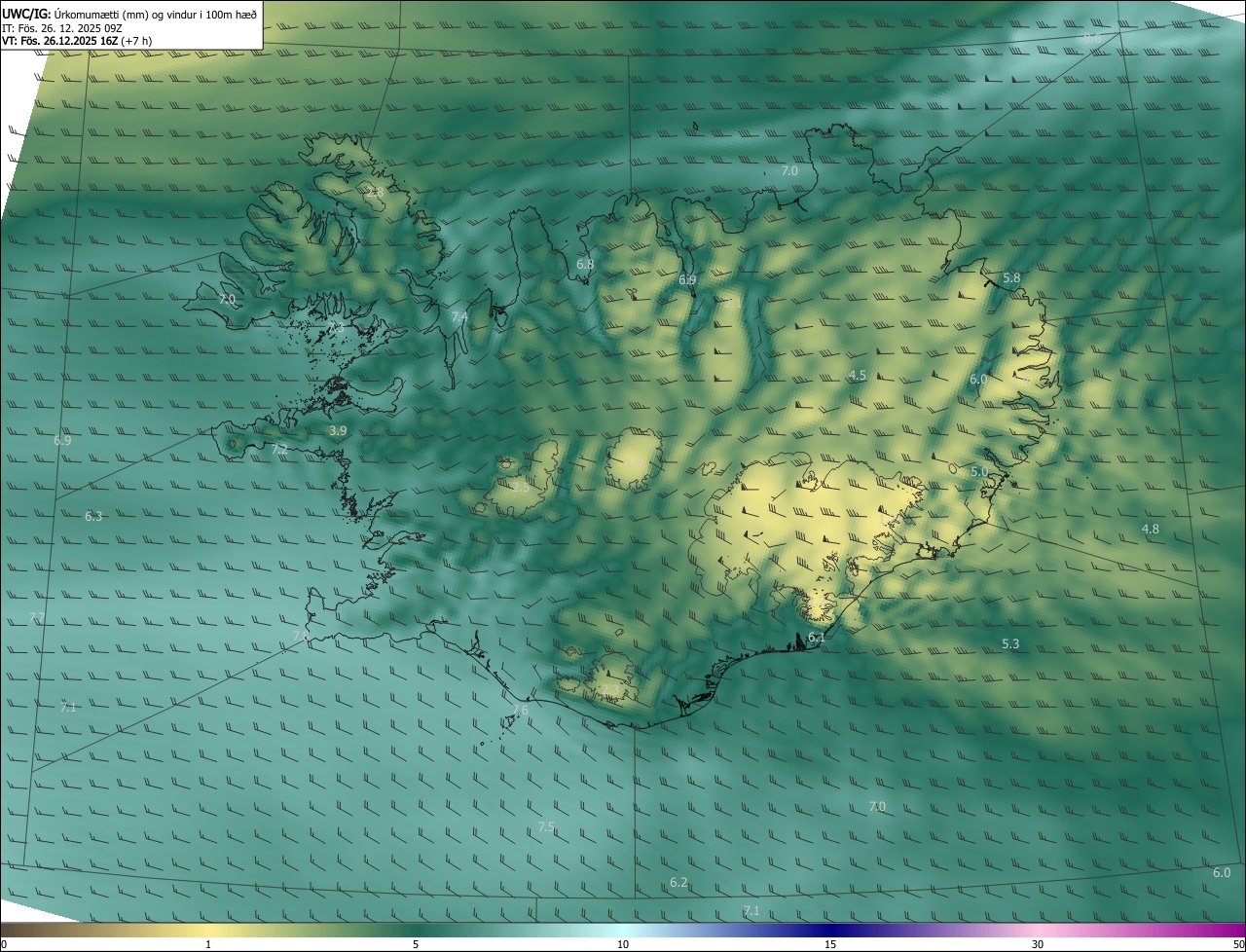This screenshot has height=952, width=1246.
Task: Click the title line 'UWC/IG: Úrkomumætti (mm) og vindur'
Action: tap(129, 13)
